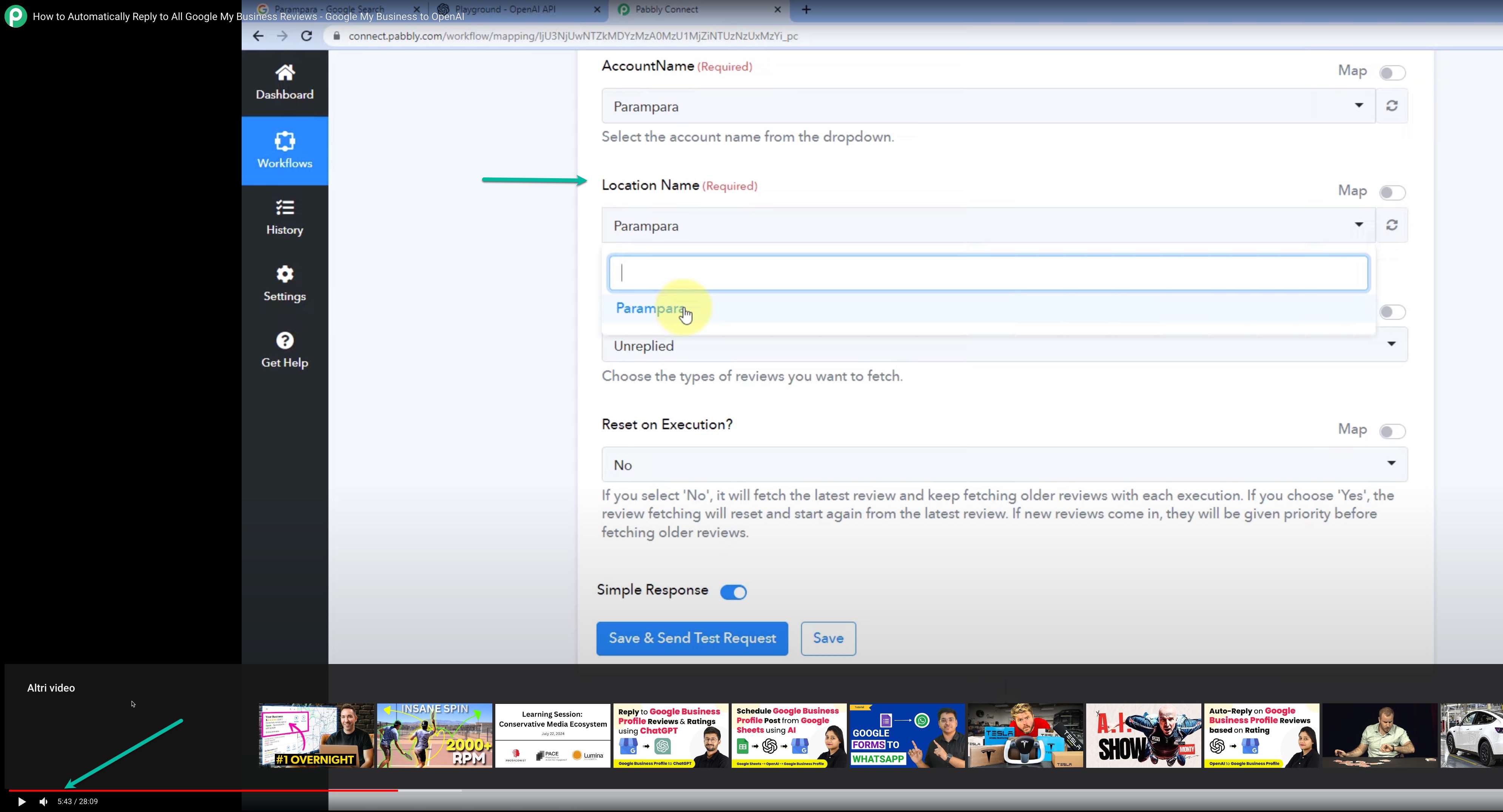Click the video time 5:43 / 28:09
Image resolution: width=1503 pixels, height=812 pixels.
point(78,801)
